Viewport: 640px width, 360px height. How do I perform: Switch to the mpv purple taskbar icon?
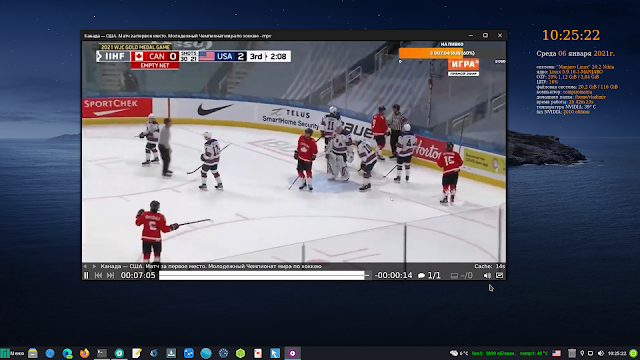click(292, 353)
